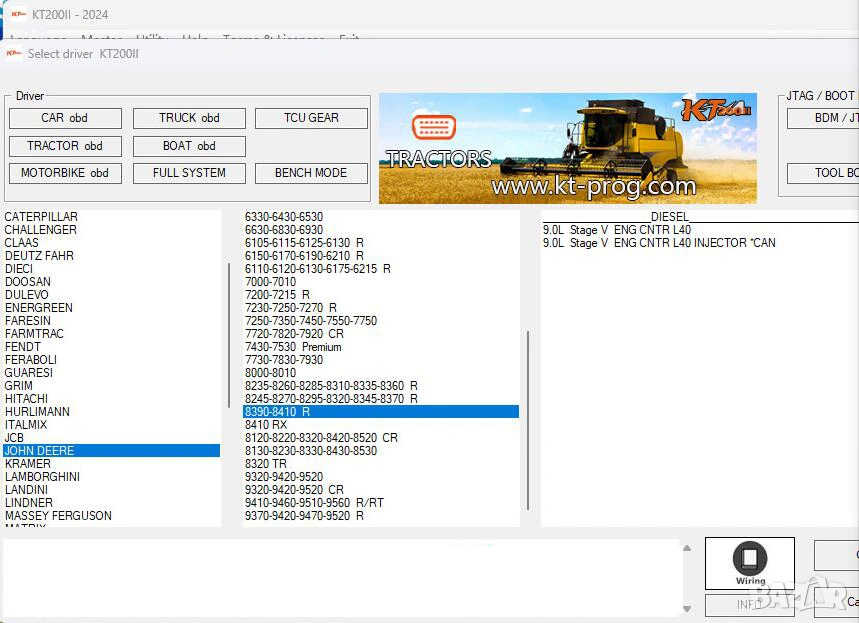Select the CAR obd driver button
Image resolution: width=859 pixels, height=623 pixels.
65,118
